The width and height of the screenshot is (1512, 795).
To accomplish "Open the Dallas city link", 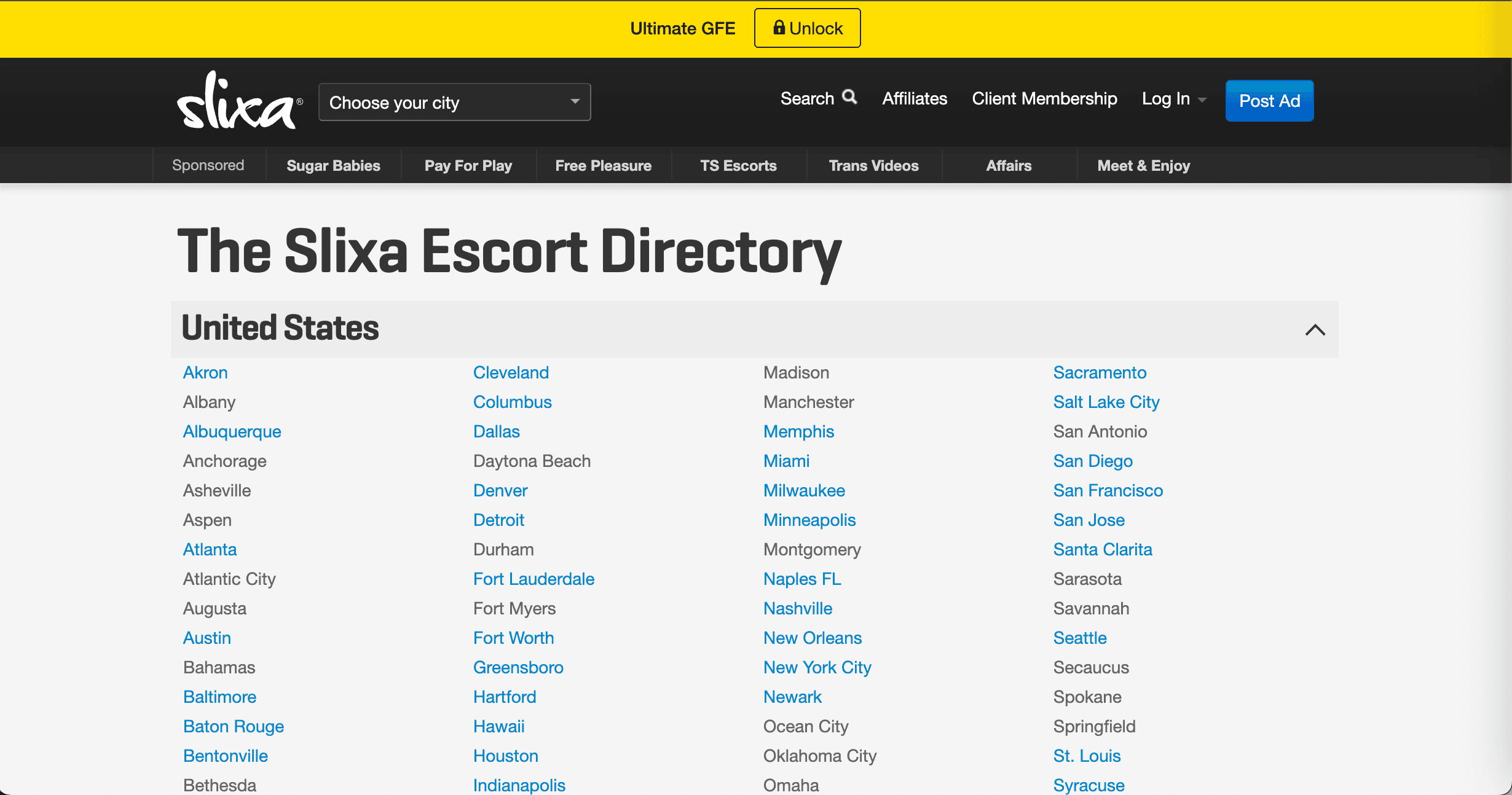I will 497,431.
